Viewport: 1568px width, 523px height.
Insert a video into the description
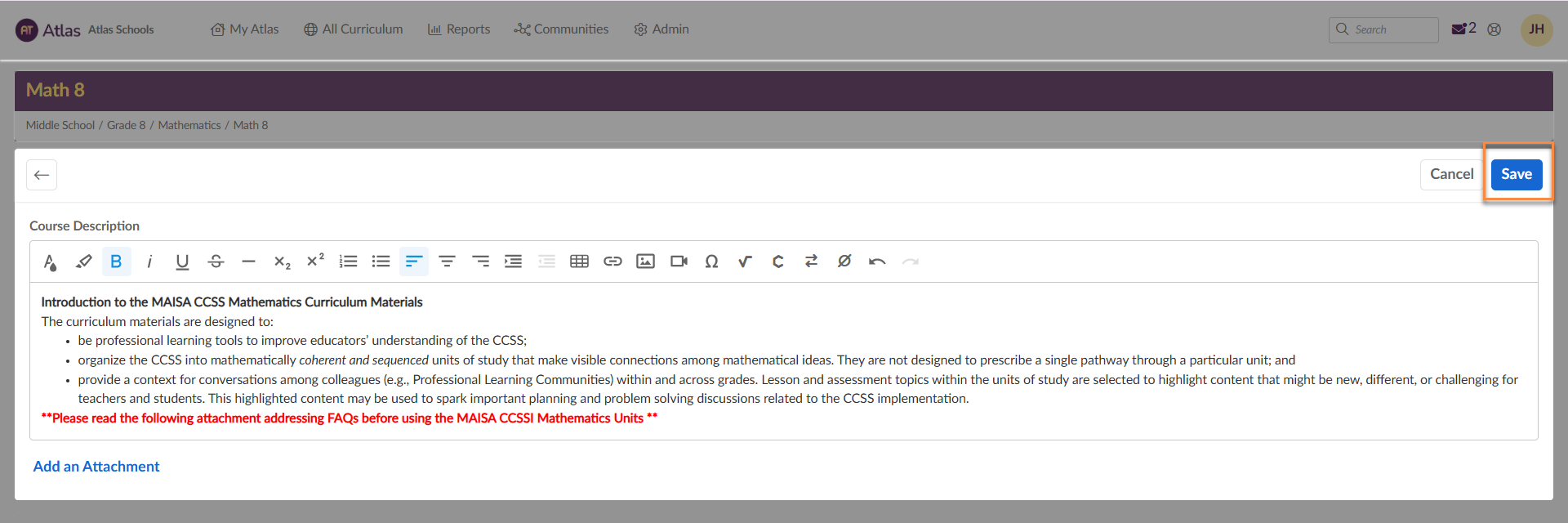click(x=679, y=261)
